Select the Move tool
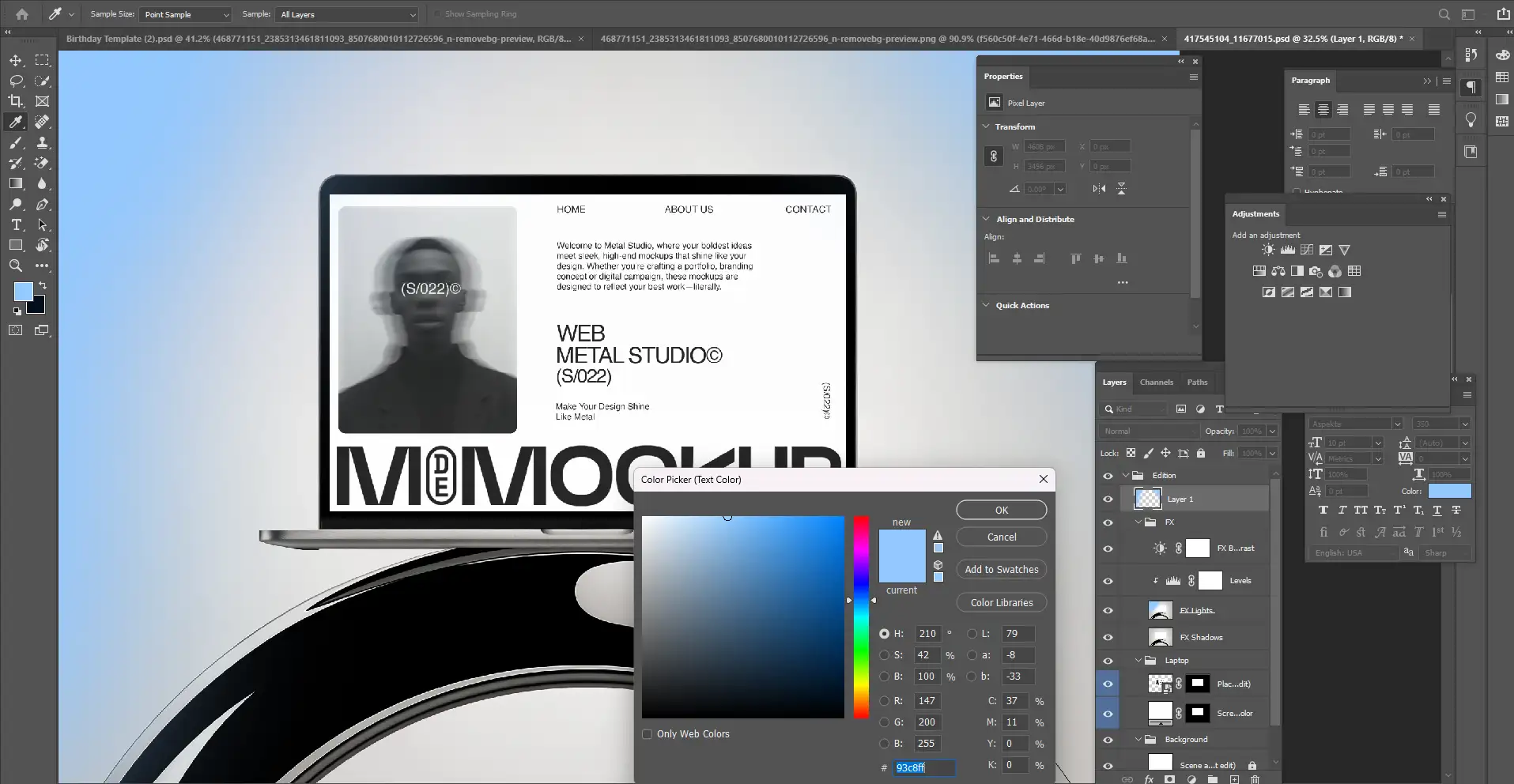The width and height of the screenshot is (1514, 784). 16,60
